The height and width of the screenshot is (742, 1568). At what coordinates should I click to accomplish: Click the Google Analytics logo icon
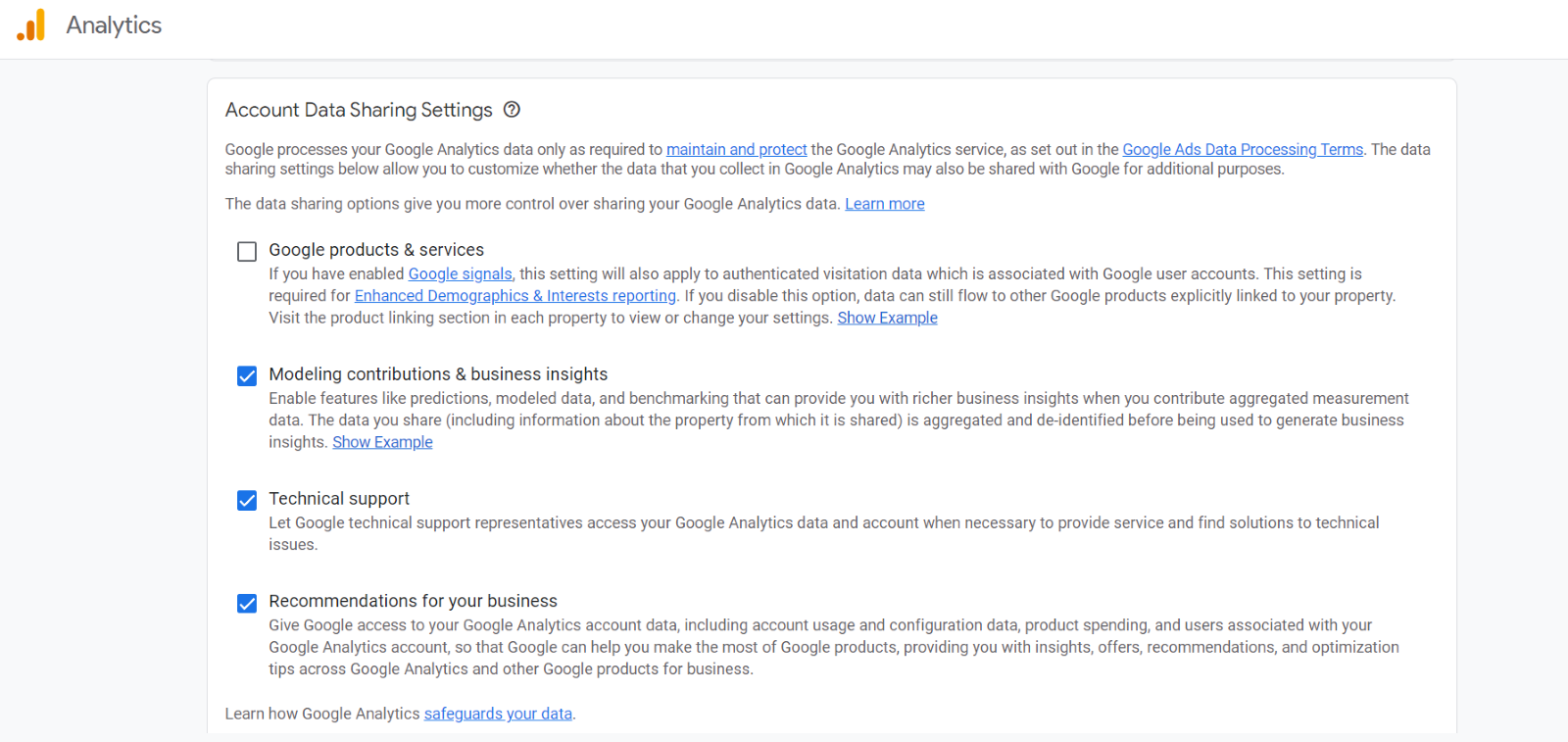coord(31,25)
